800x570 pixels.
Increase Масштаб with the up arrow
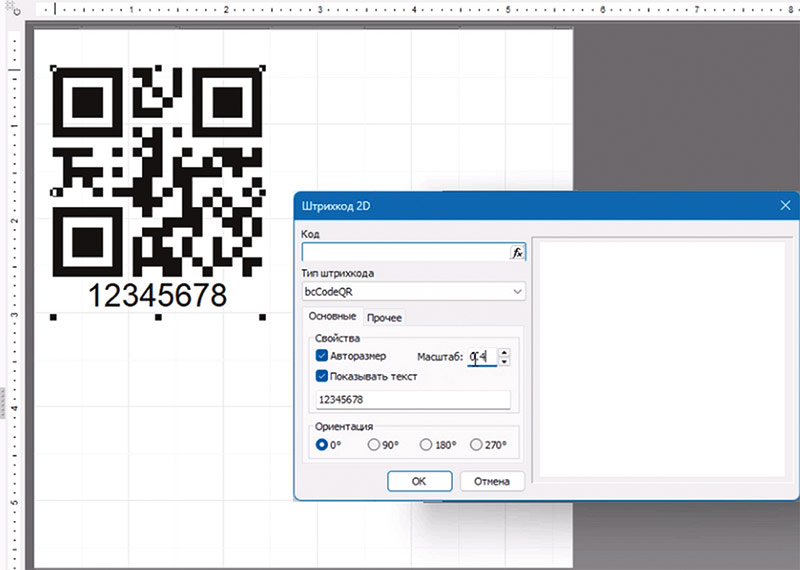[504, 352]
